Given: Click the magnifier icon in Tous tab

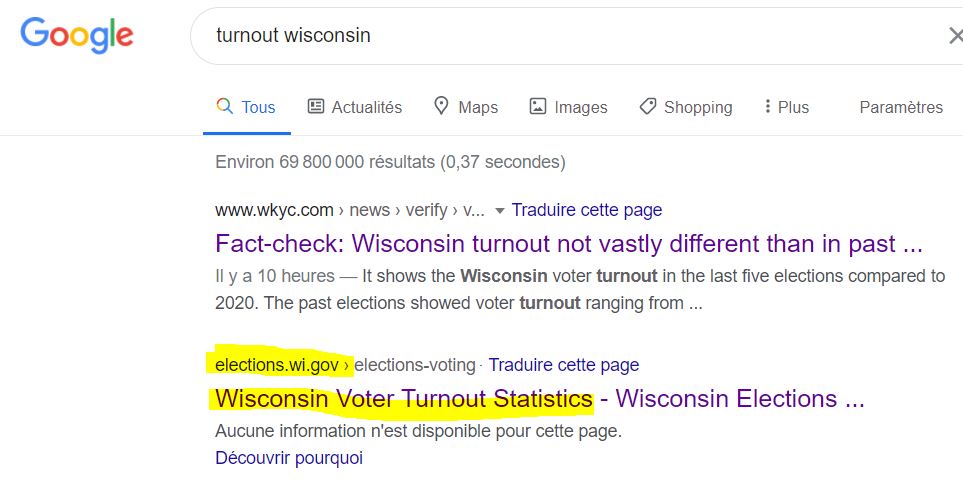Looking at the screenshot, I should (225, 106).
